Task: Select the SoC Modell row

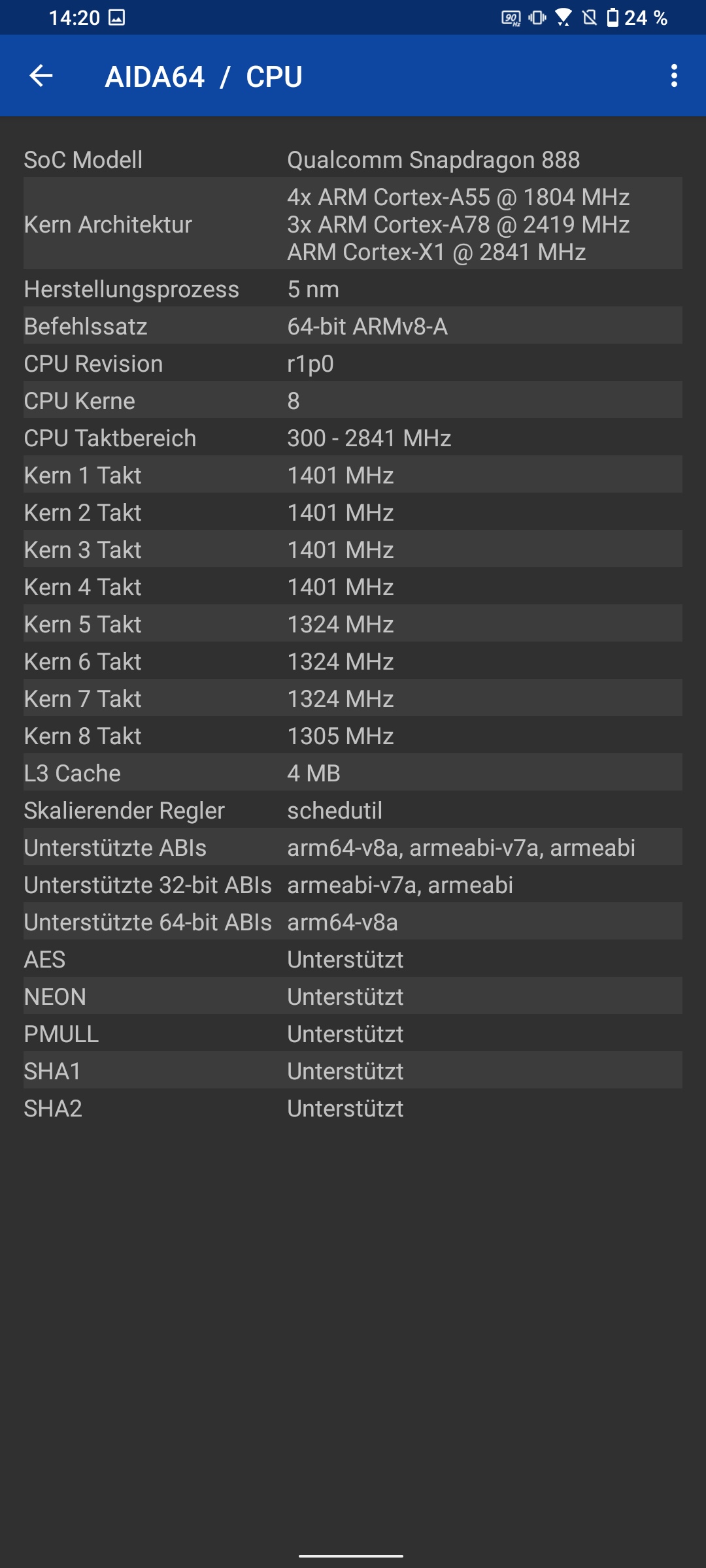Action: pyautogui.click(x=353, y=159)
